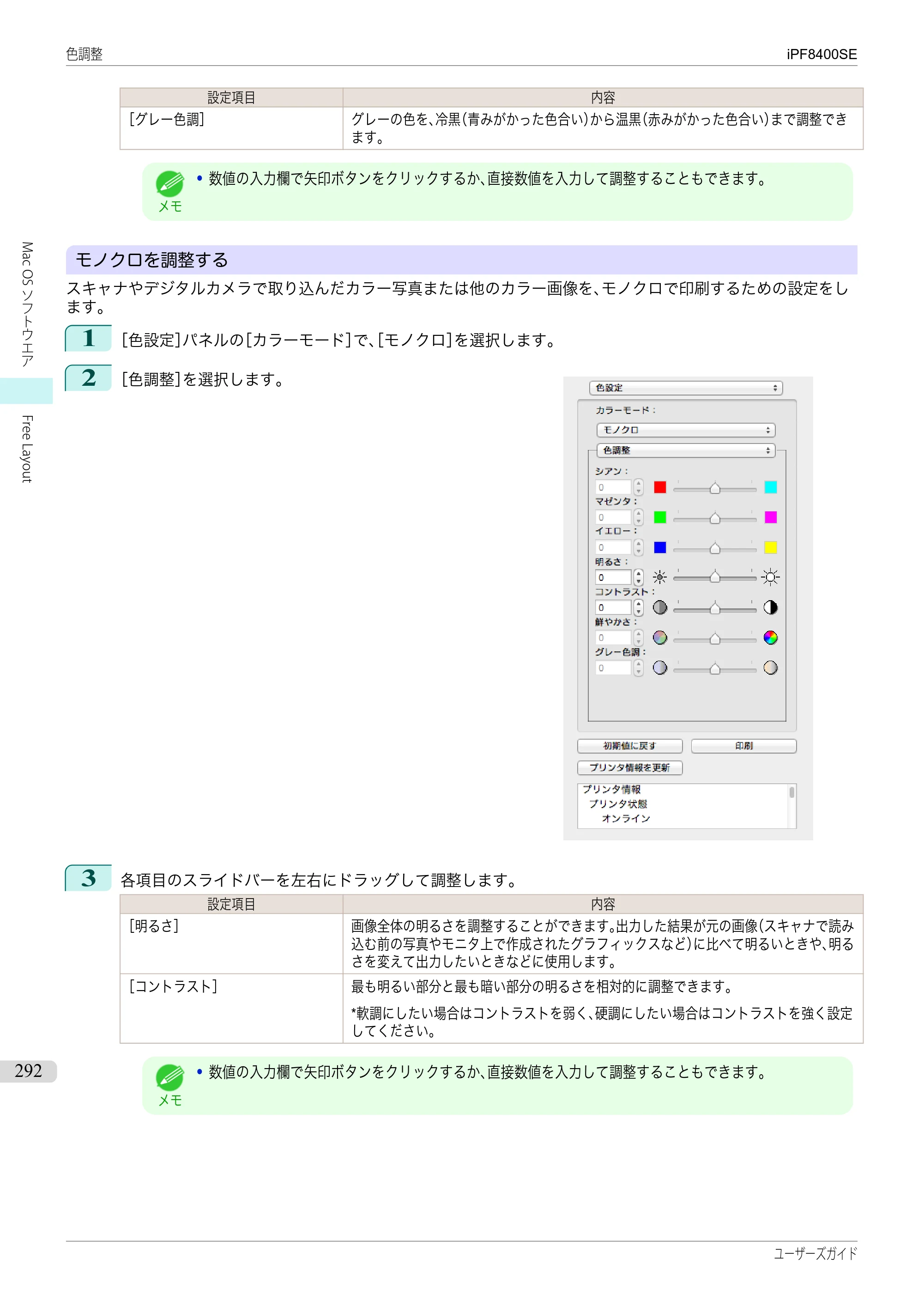Click the yellow swatch at slider end
The width and height of the screenshot is (924, 1307).
(x=770, y=547)
